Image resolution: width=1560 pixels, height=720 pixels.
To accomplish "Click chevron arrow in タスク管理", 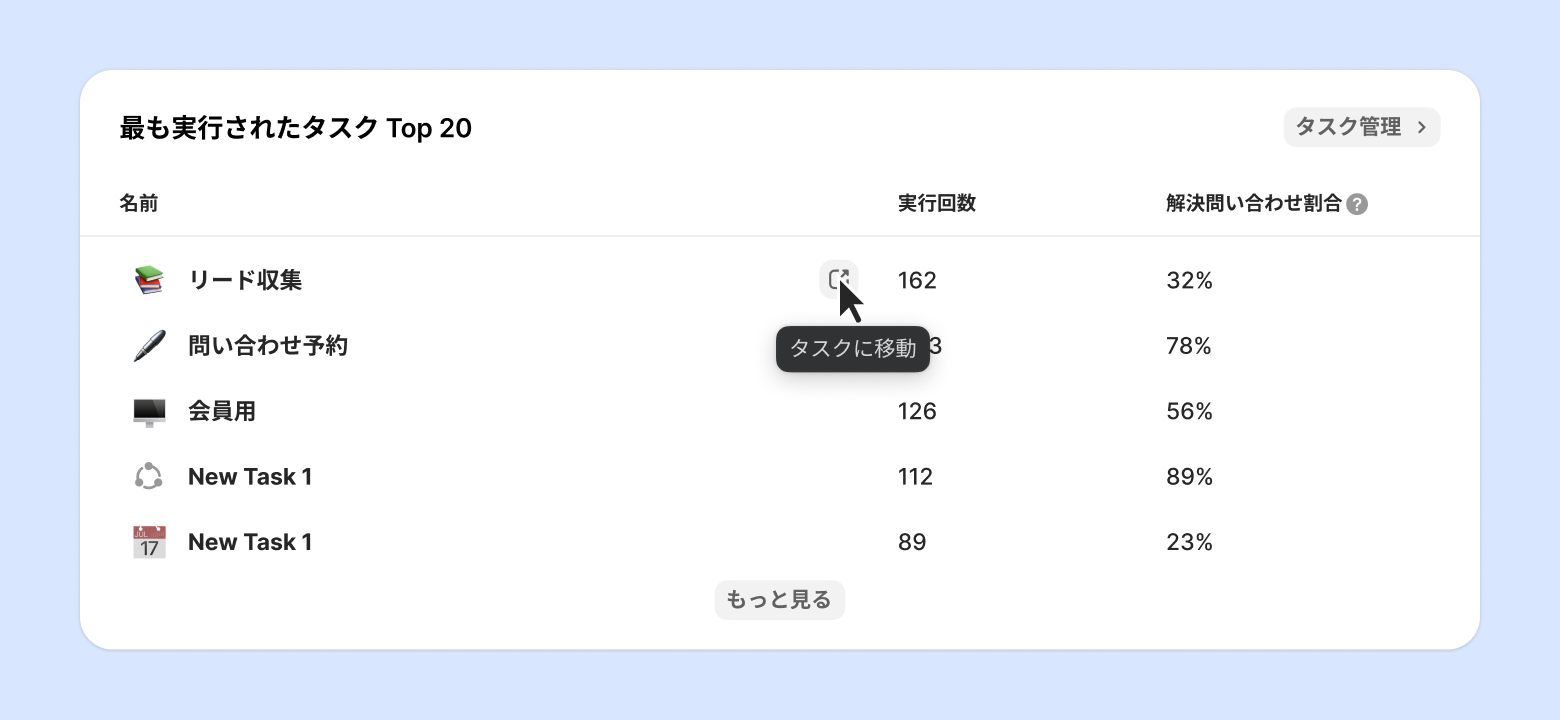I will tap(1421, 127).
